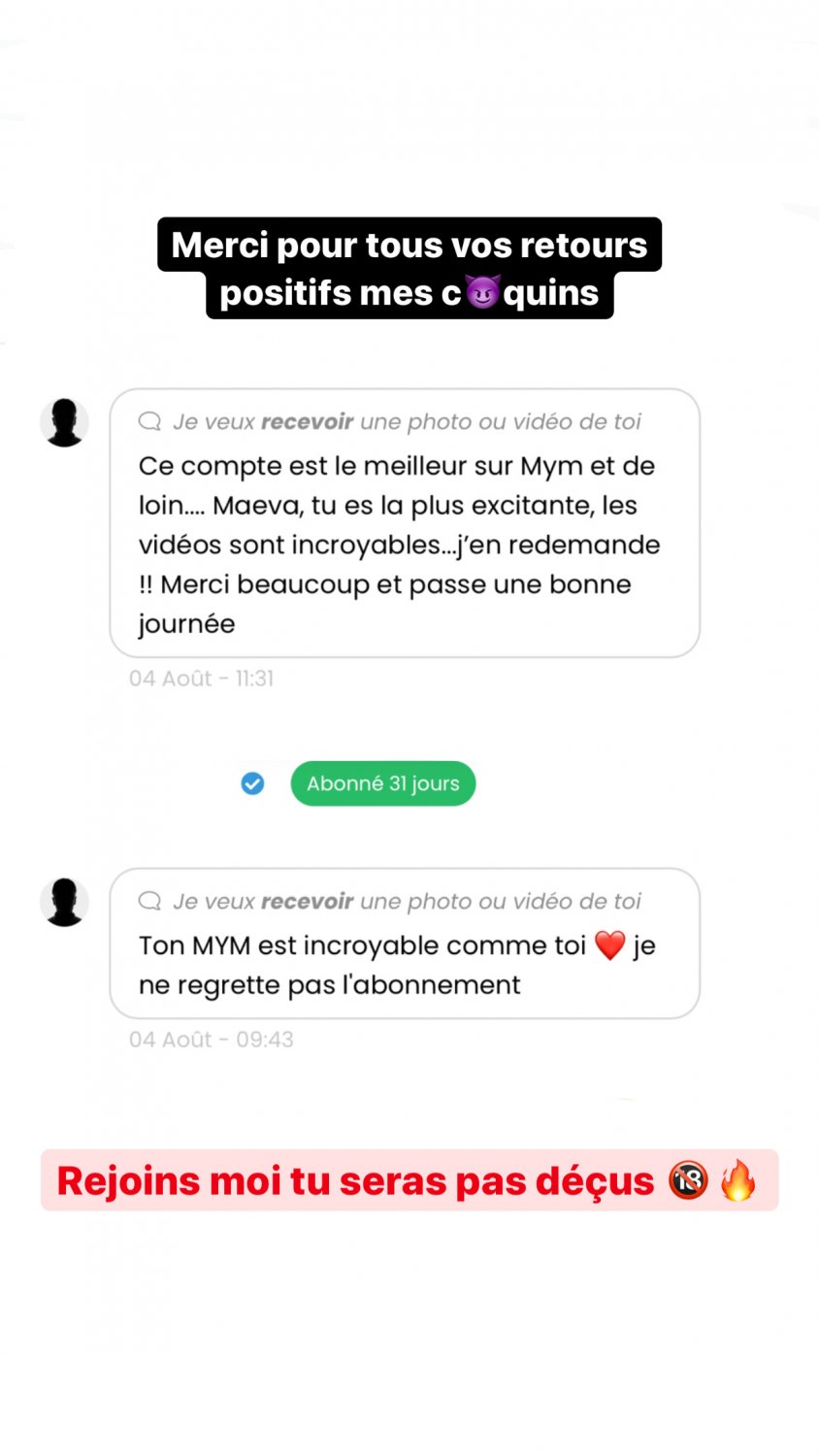Click the positifs mes coquins text line

(x=409, y=293)
